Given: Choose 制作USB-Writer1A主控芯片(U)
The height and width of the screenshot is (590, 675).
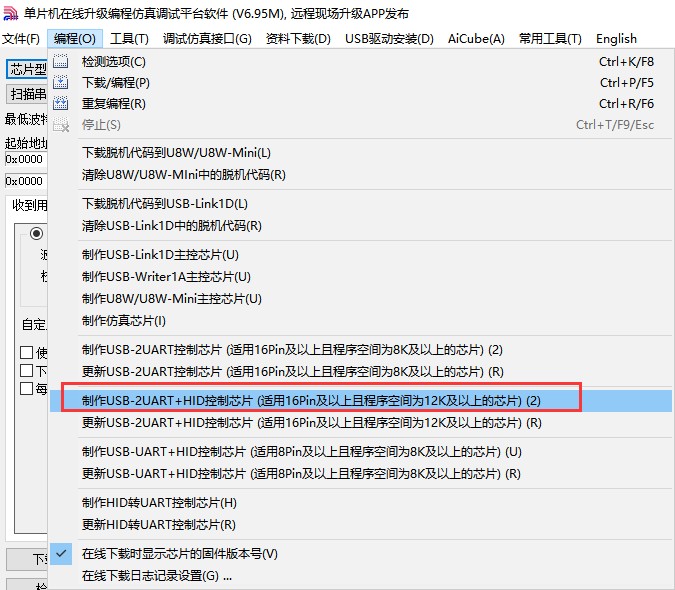Looking at the screenshot, I should click(x=361, y=277).
